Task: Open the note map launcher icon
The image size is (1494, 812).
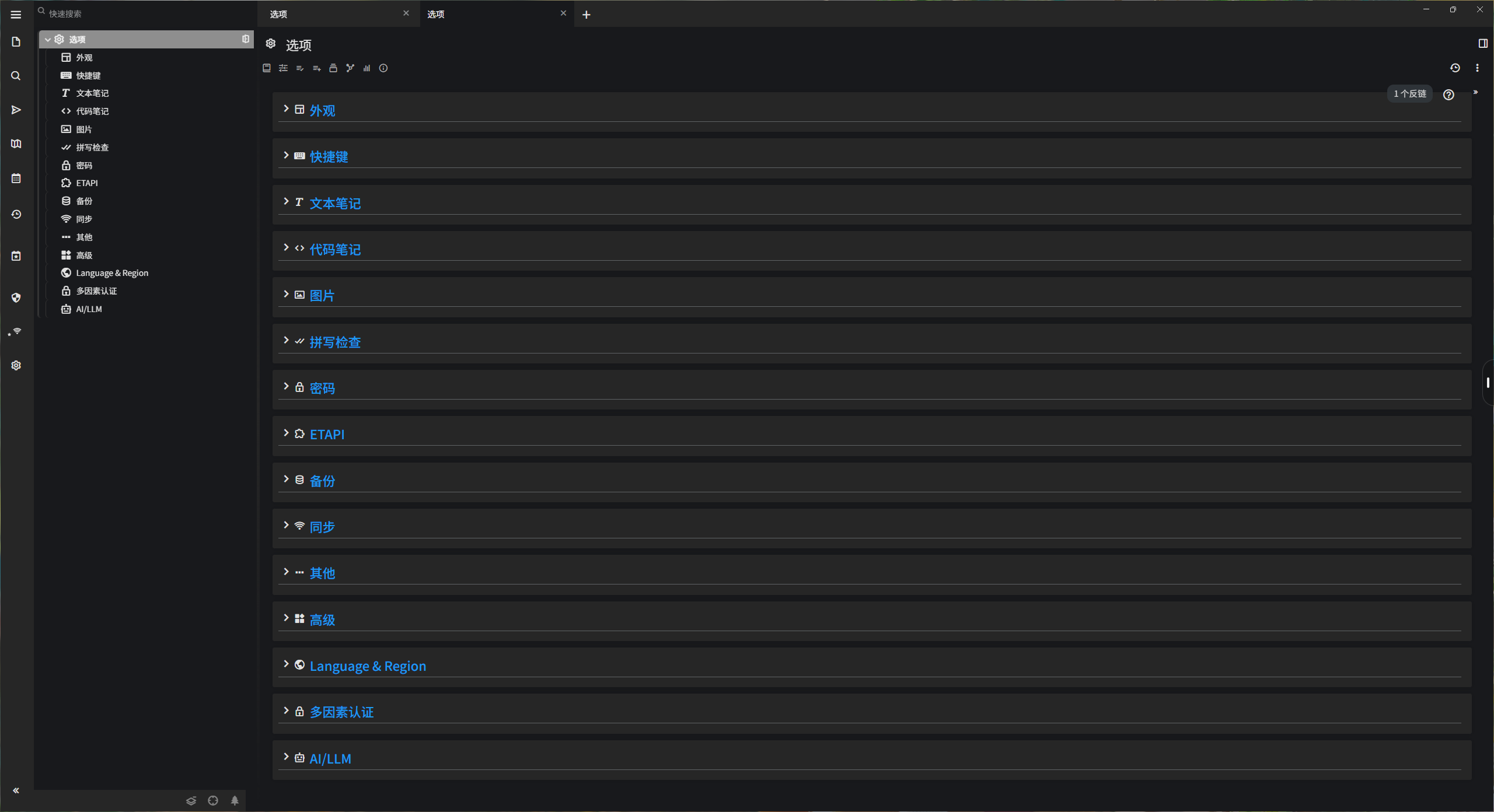Action: [16, 143]
